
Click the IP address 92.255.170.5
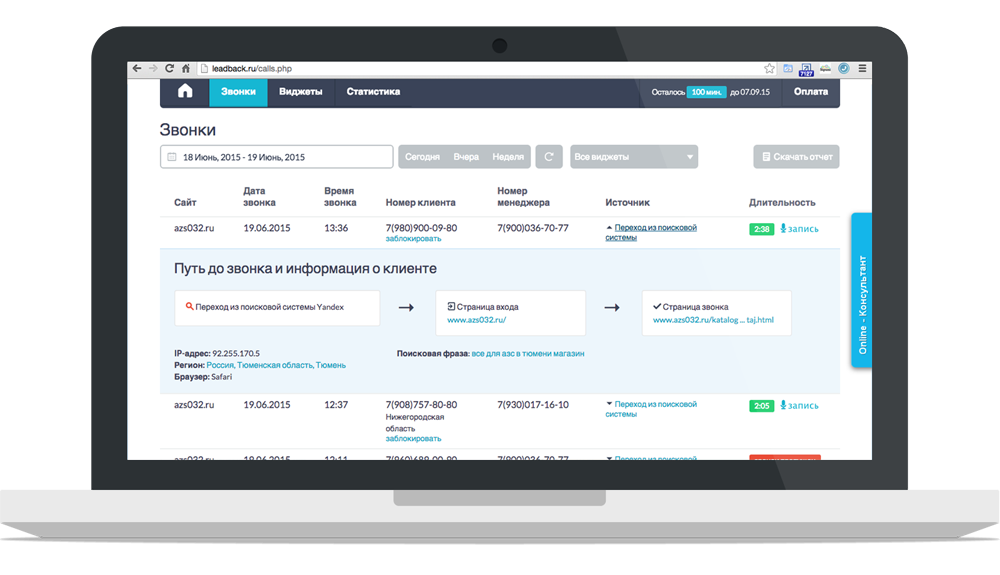click(235, 353)
